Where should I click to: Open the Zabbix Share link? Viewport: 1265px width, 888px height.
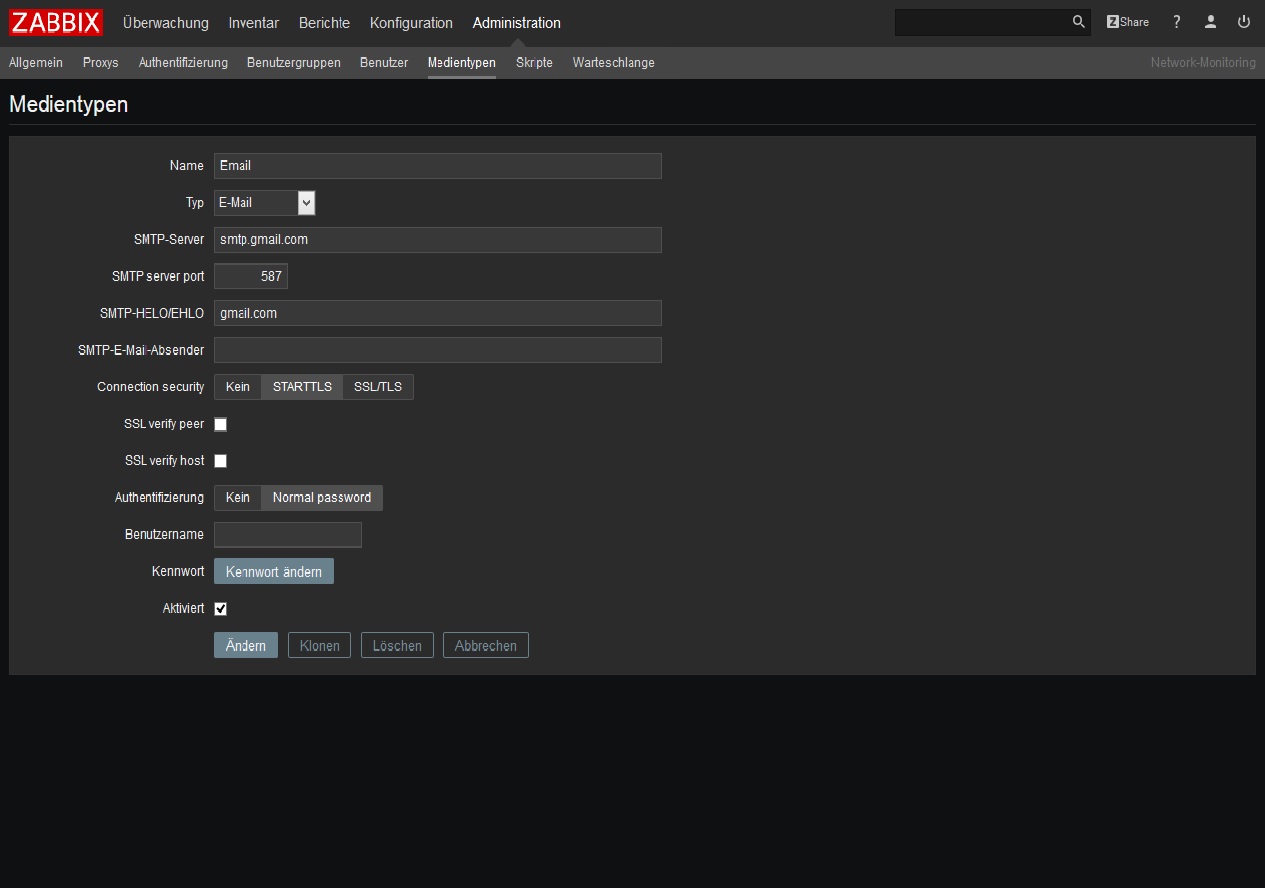1127,22
